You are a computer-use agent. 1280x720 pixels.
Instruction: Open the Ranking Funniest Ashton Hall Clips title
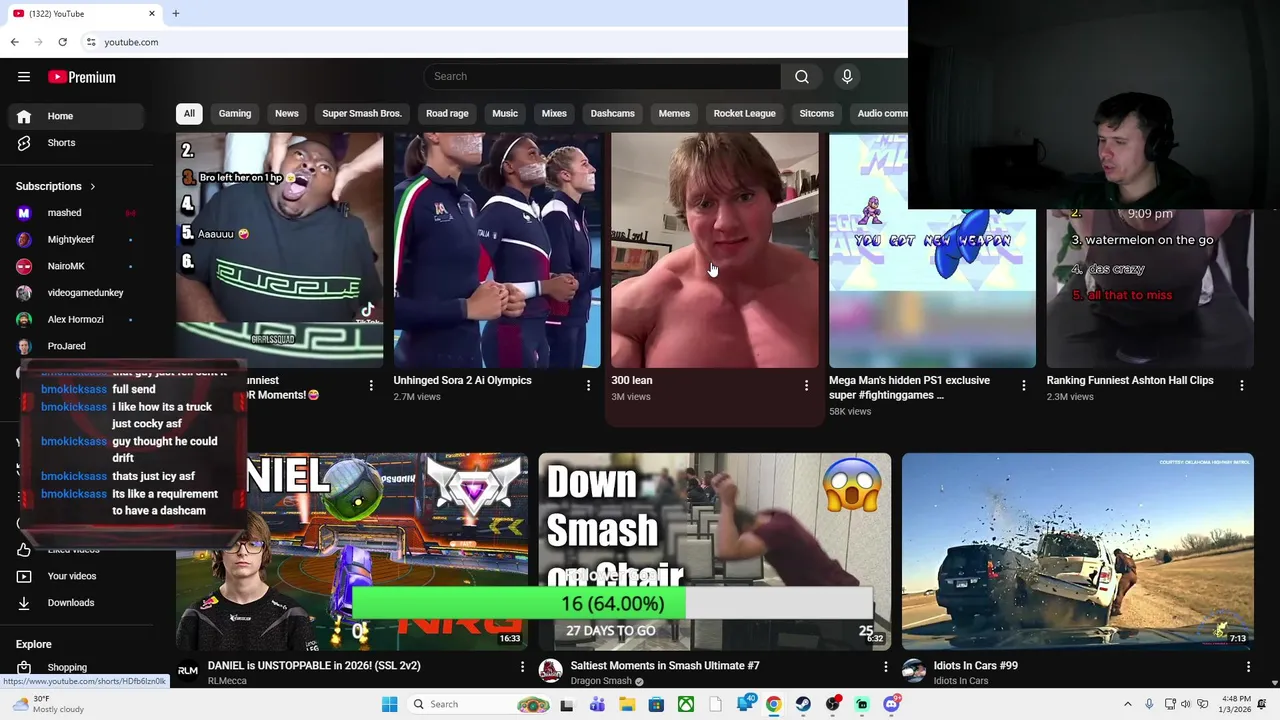pos(1130,381)
